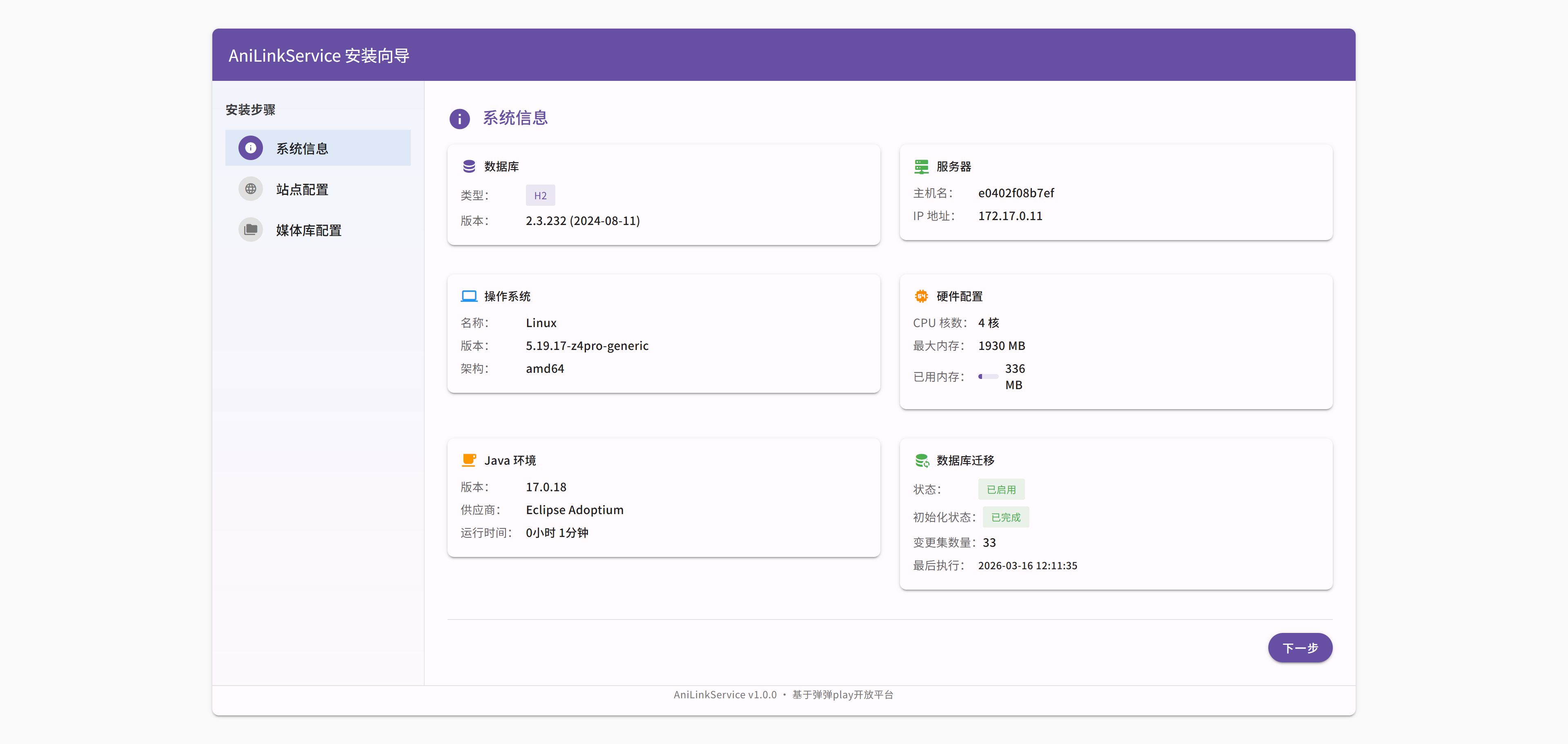Click the coffee cup icon on Java 环境 card

(469, 460)
